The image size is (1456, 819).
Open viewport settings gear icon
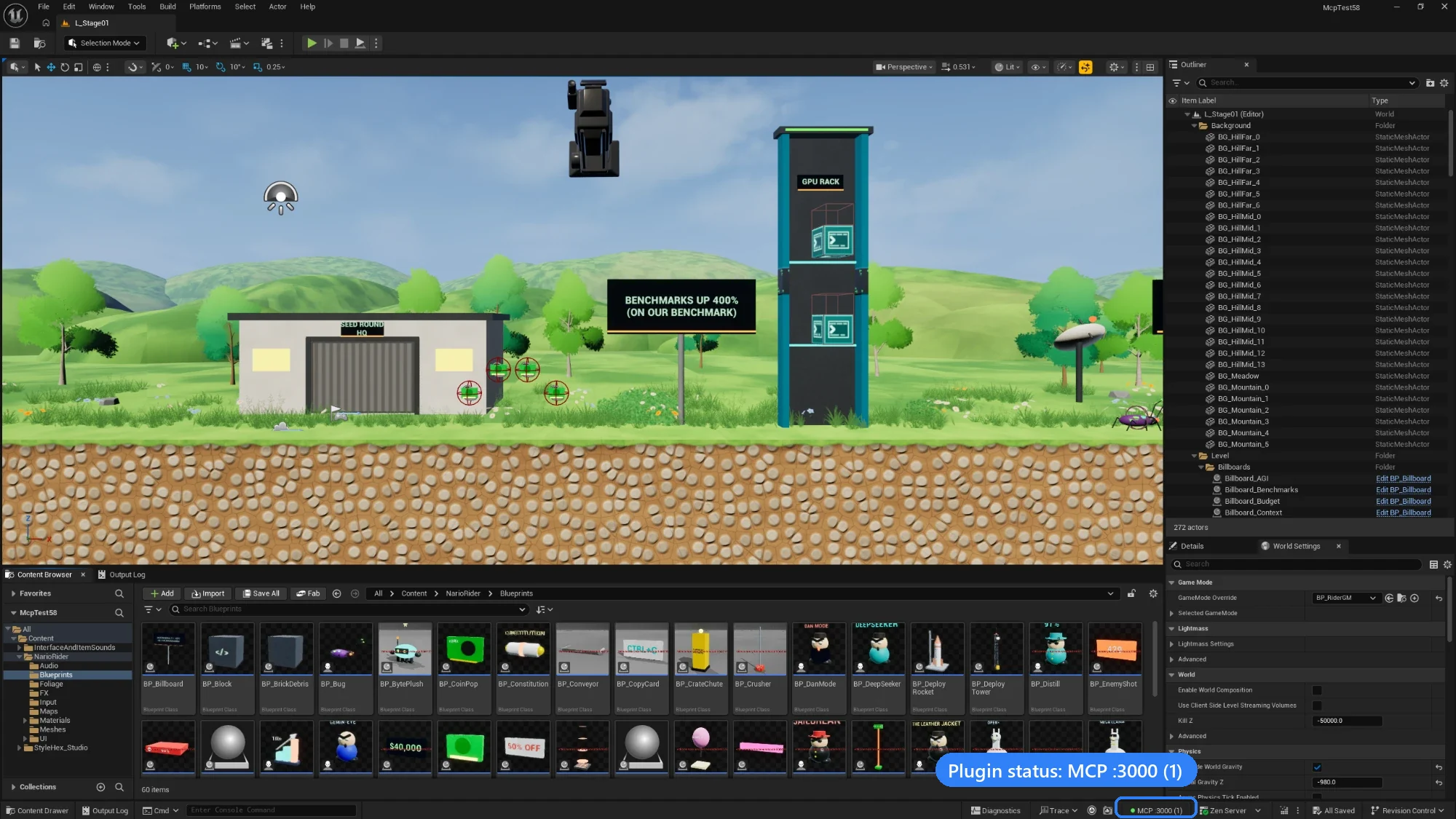point(1114,67)
